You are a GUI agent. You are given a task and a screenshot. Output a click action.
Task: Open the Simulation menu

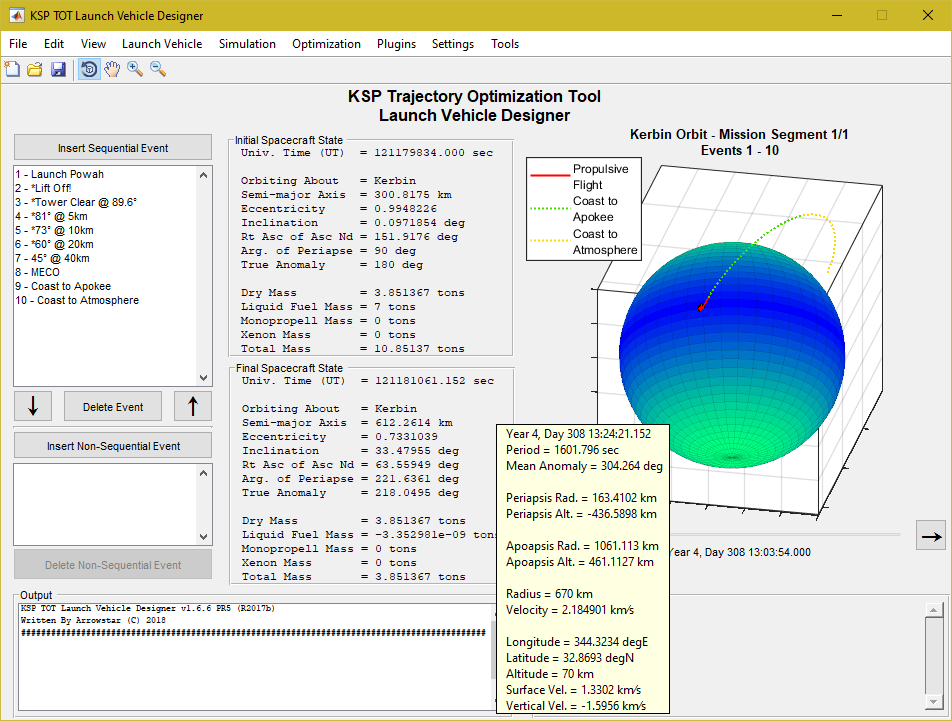(x=247, y=44)
